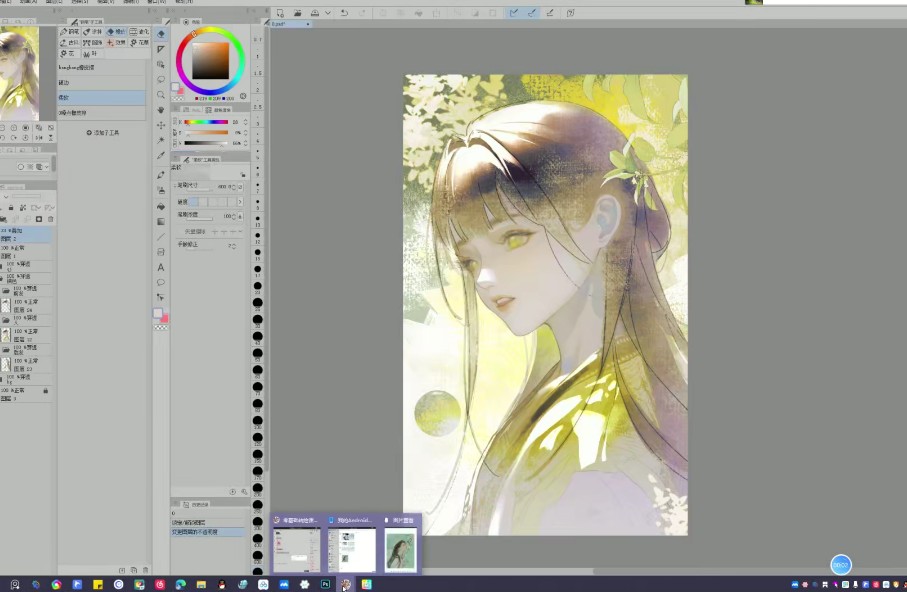Toggle the layer lock icon in layer panel

click(11, 208)
